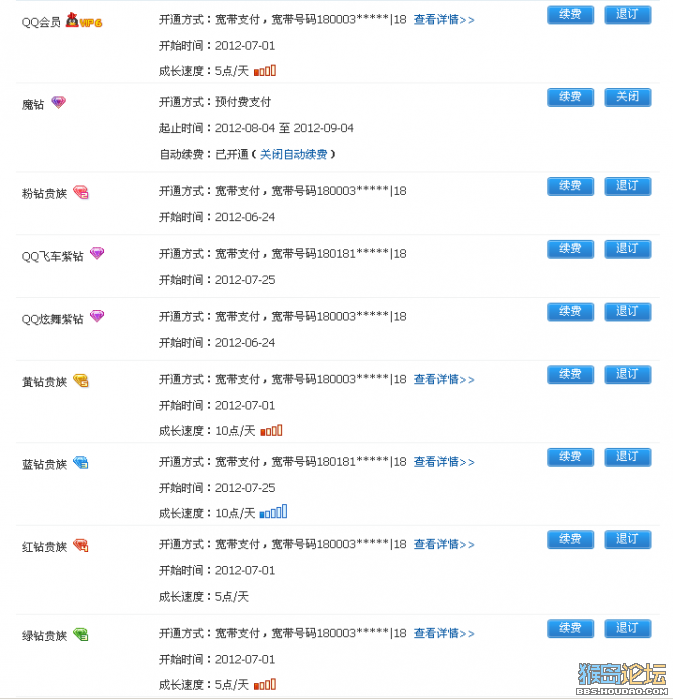The width and height of the screenshot is (673, 700).
Task: Unsubscribe QQ会员 with 退订 button
Action: click(627, 15)
